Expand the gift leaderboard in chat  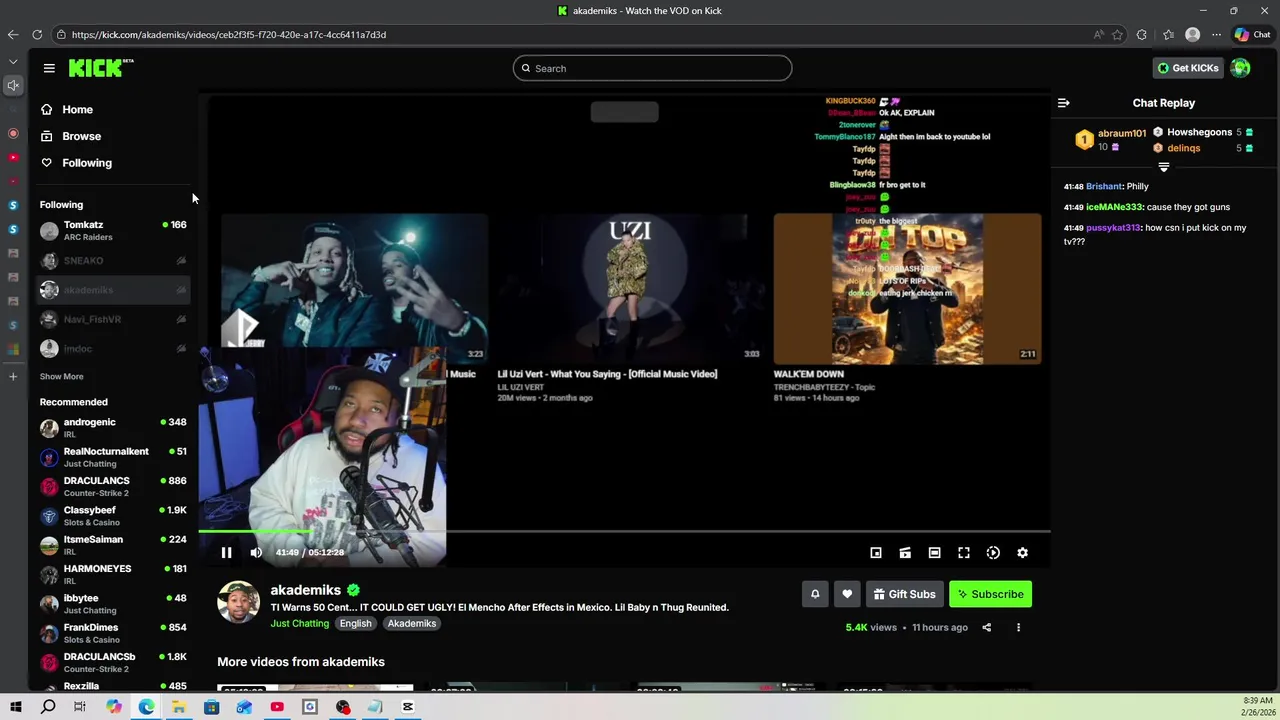pos(1163,167)
